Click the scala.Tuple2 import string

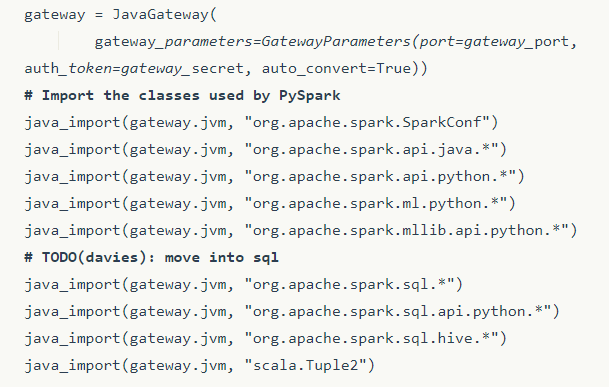click(x=305, y=366)
